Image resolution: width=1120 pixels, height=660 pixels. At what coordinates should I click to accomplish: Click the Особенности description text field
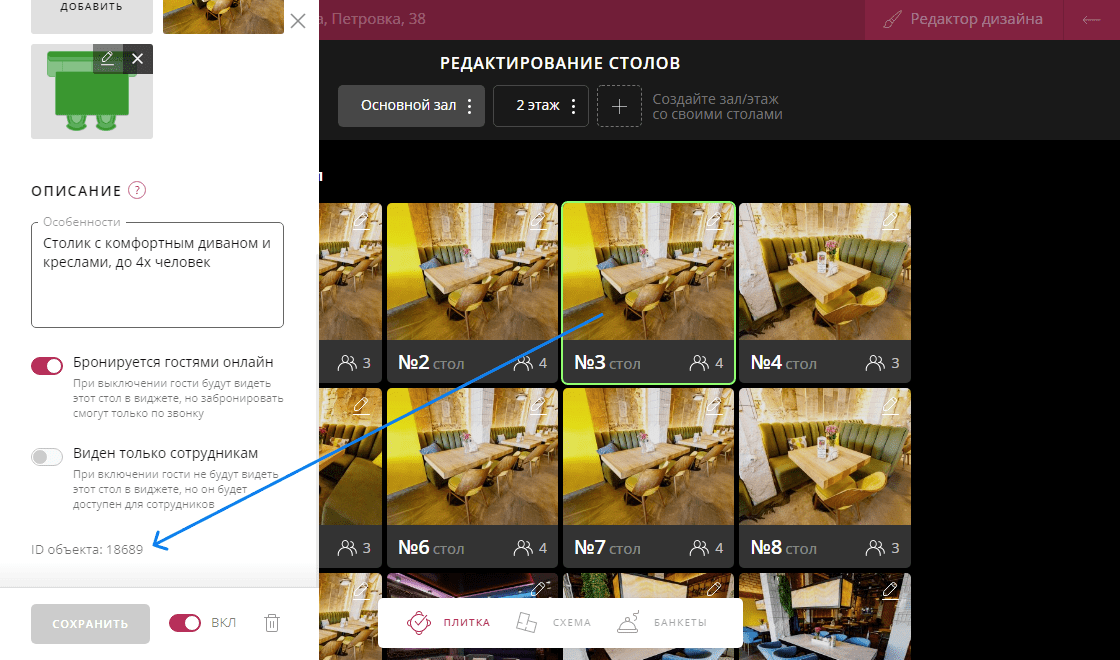click(157, 275)
